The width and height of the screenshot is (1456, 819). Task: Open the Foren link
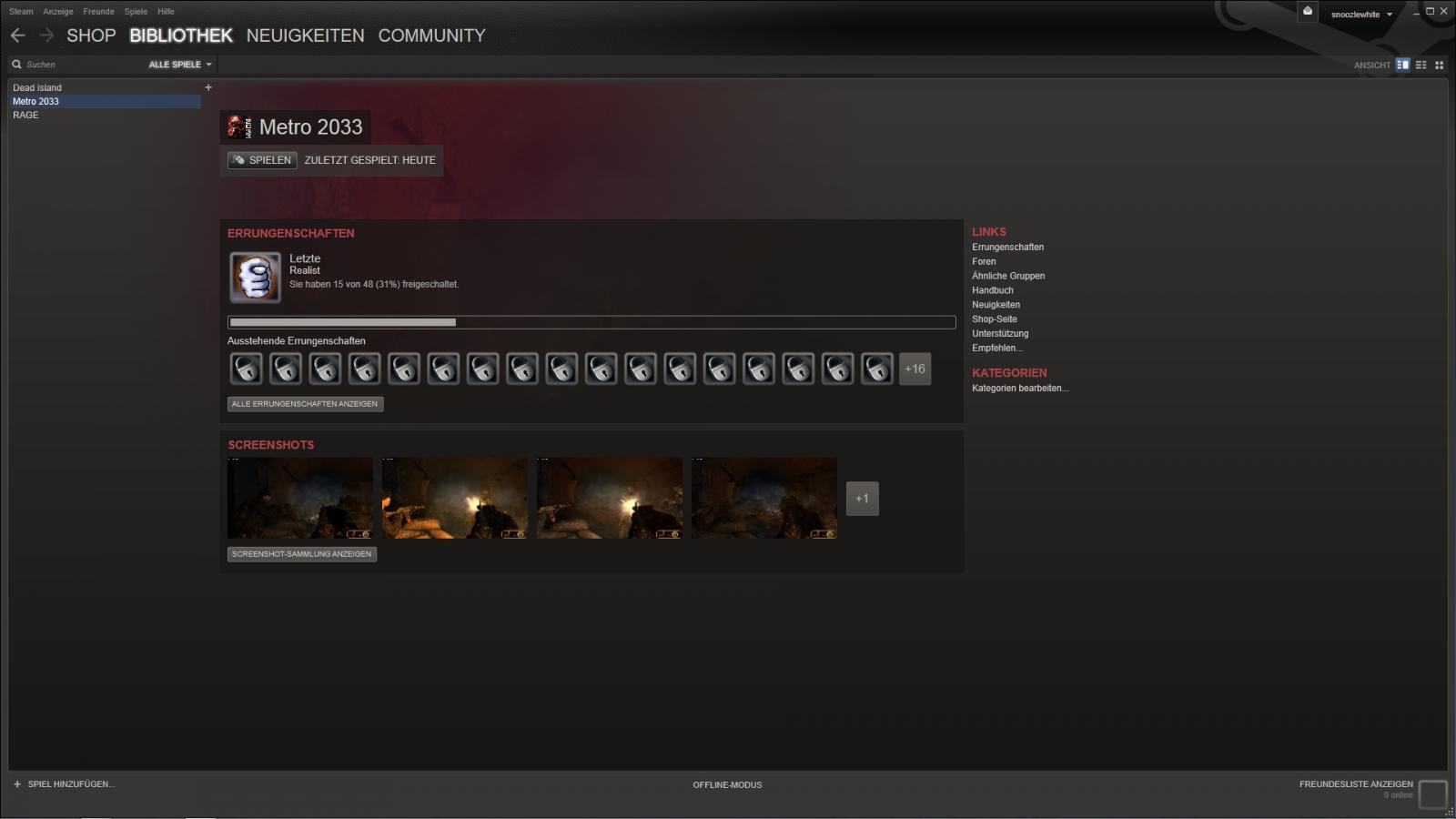(984, 261)
